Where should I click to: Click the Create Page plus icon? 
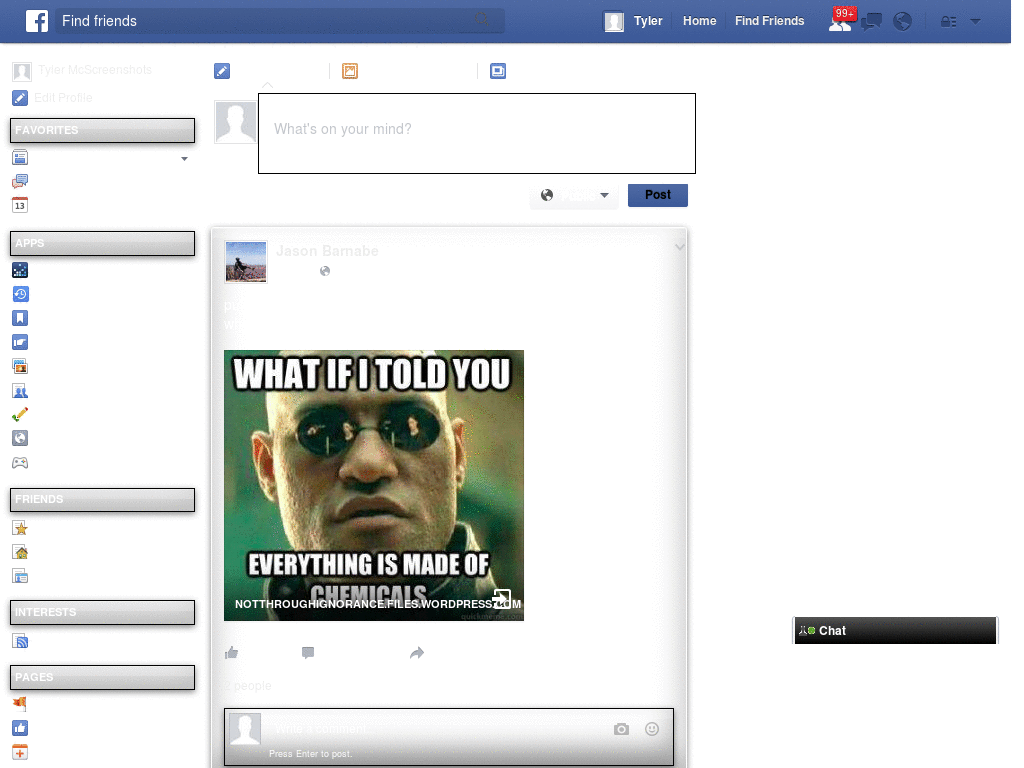click(x=20, y=752)
